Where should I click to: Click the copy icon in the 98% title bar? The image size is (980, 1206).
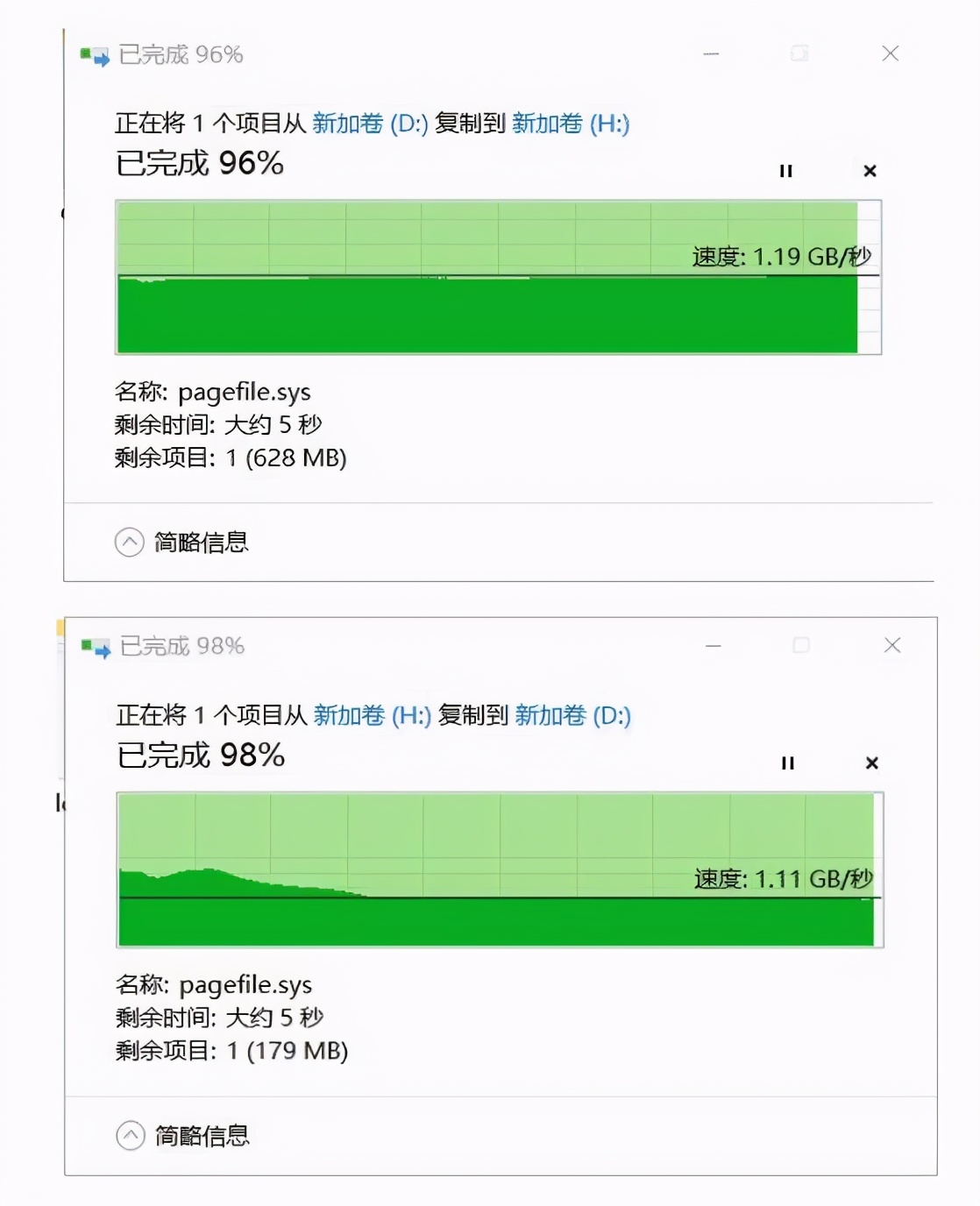96,648
